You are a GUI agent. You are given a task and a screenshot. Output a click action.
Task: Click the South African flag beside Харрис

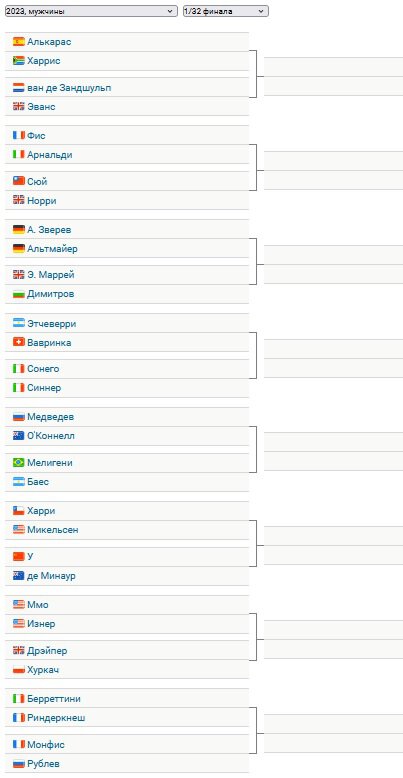(x=19, y=61)
